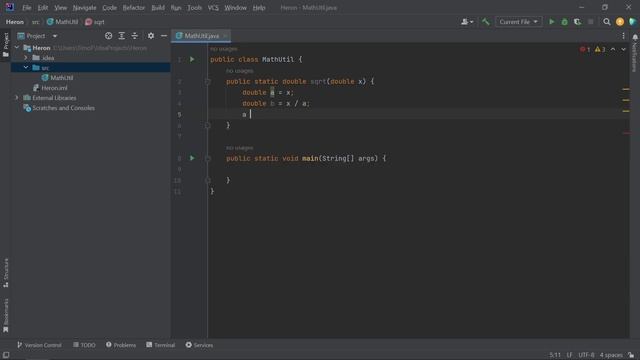Click the green Run button in toolbar
640x360 pixels.
(x=551, y=22)
